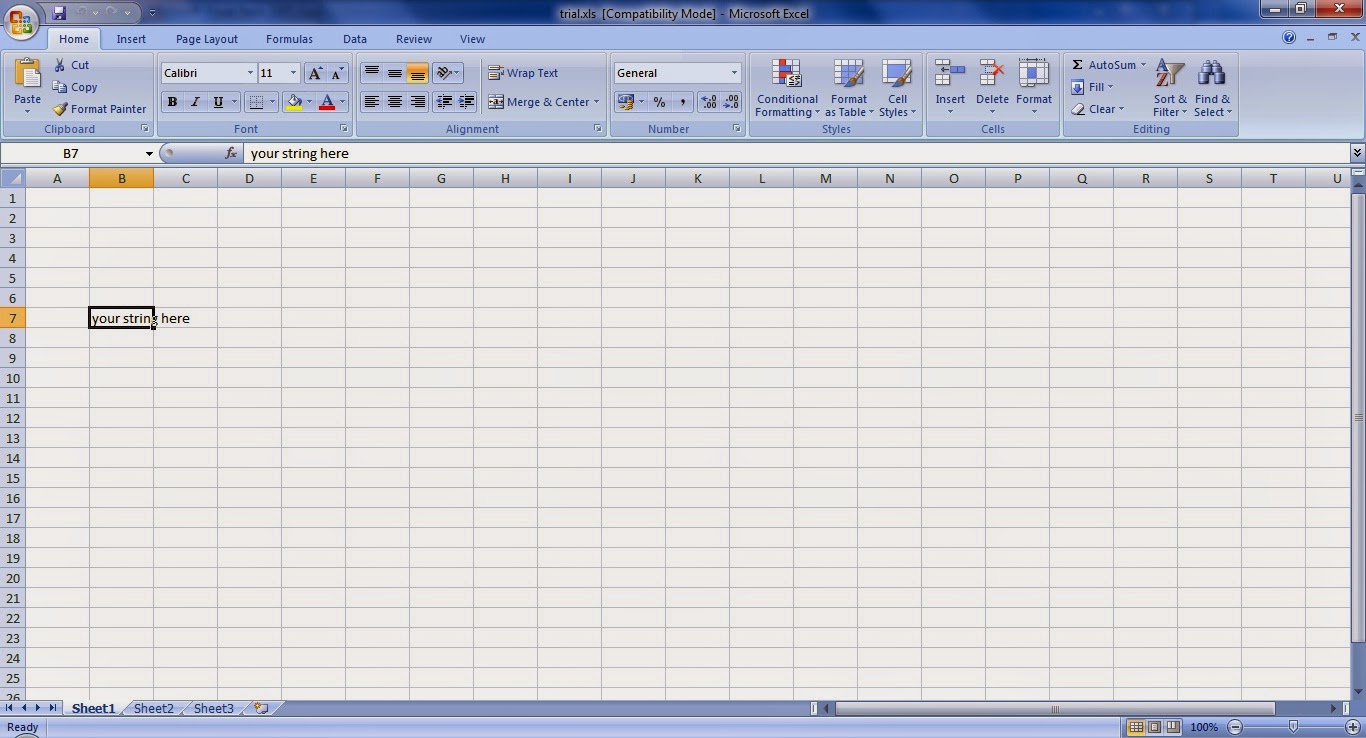
Task: Open the View tab
Action: 472,39
